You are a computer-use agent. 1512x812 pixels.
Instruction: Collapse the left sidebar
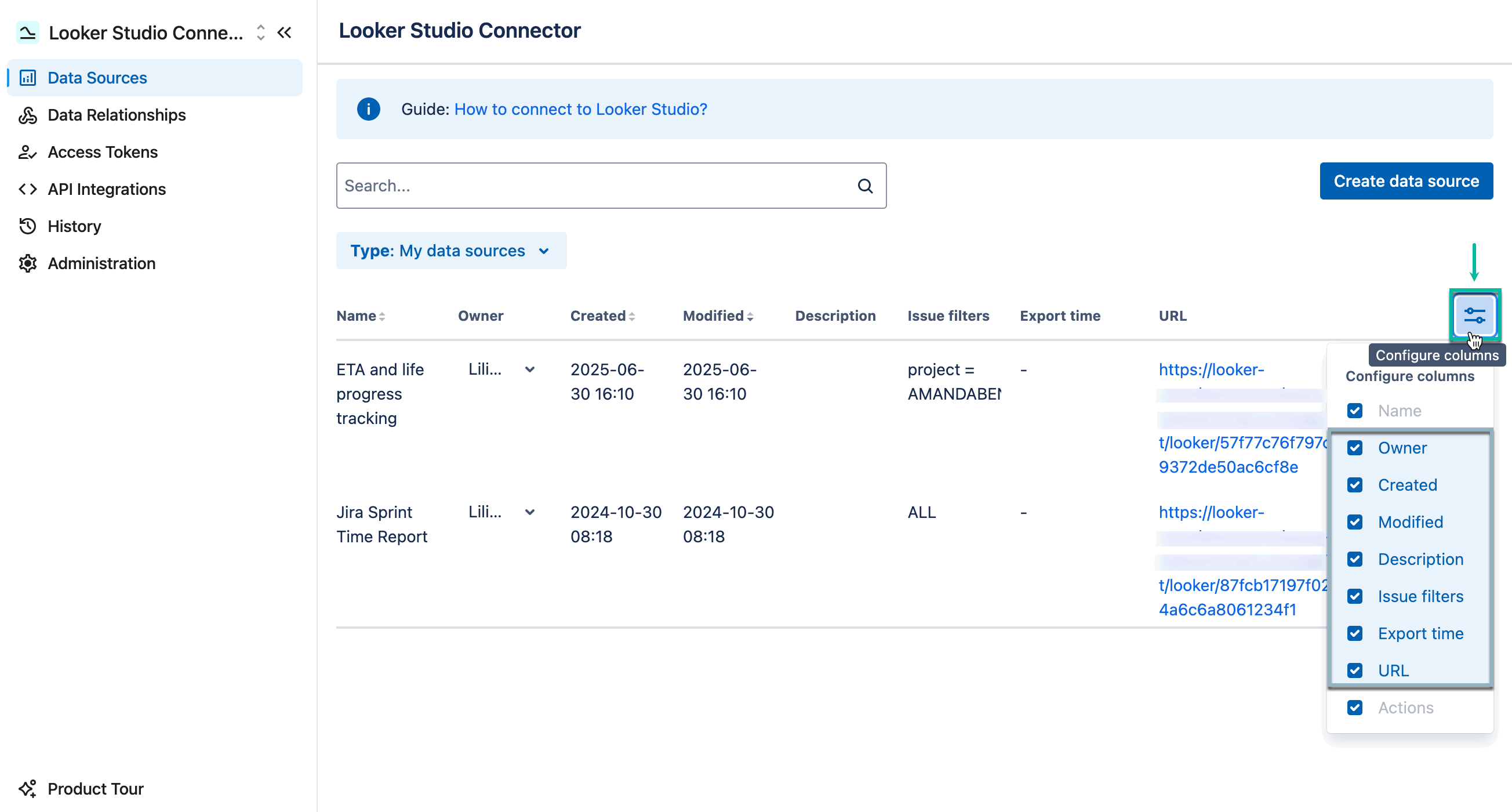285,32
